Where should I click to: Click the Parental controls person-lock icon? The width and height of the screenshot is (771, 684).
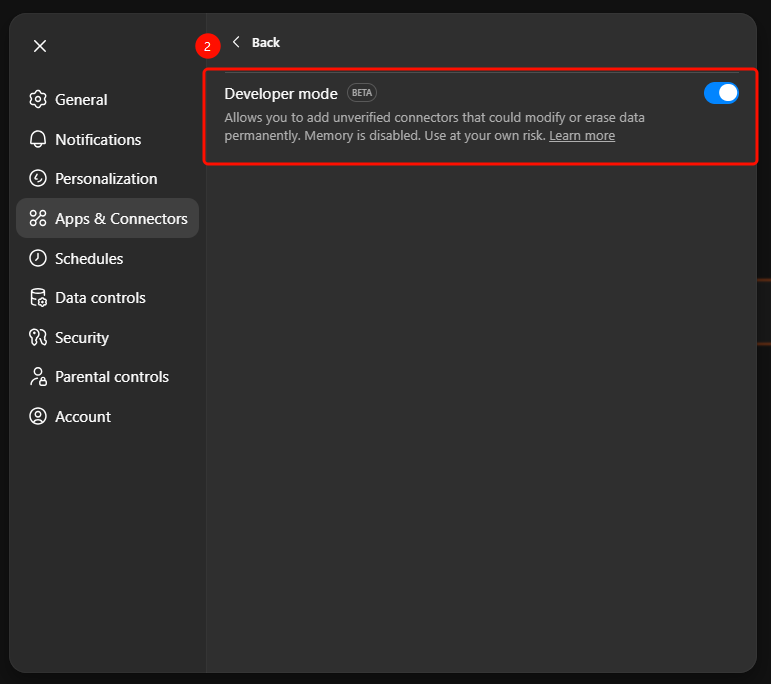click(38, 377)
